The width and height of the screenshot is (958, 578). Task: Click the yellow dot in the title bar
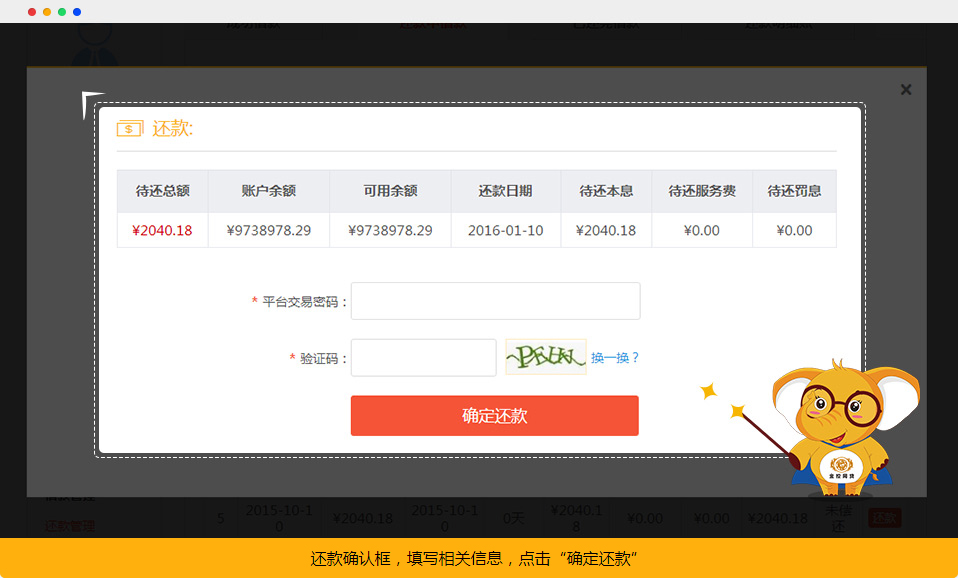pos(47,12)
